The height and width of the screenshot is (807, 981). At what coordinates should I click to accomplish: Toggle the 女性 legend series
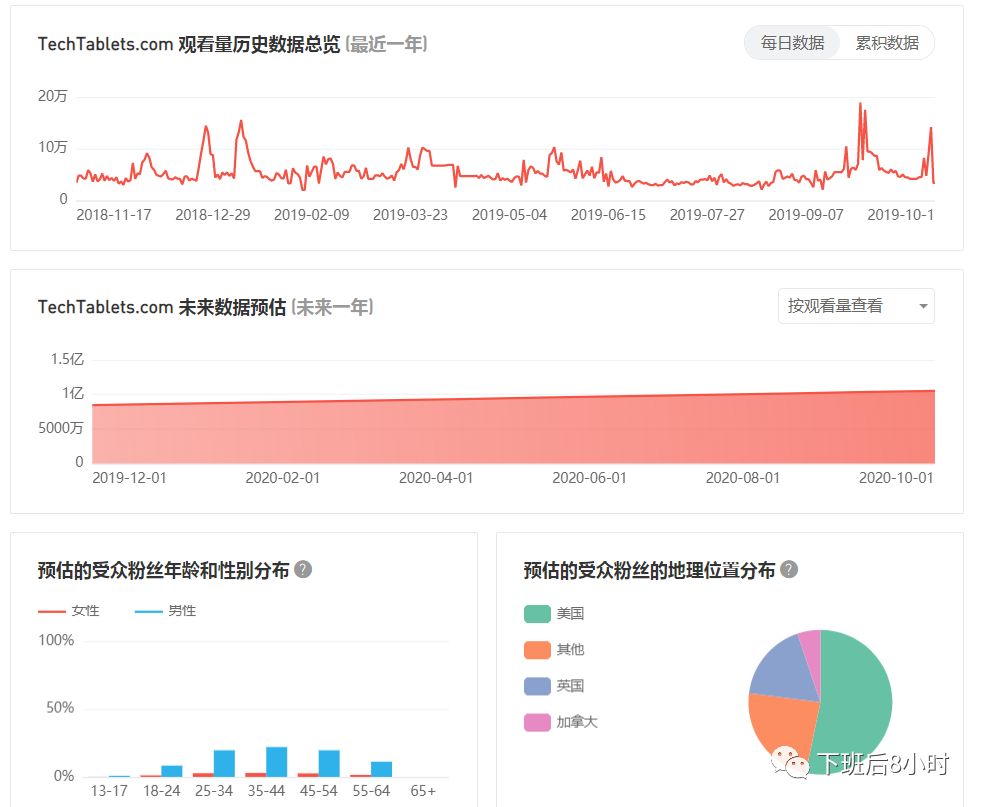coord(69,611)
